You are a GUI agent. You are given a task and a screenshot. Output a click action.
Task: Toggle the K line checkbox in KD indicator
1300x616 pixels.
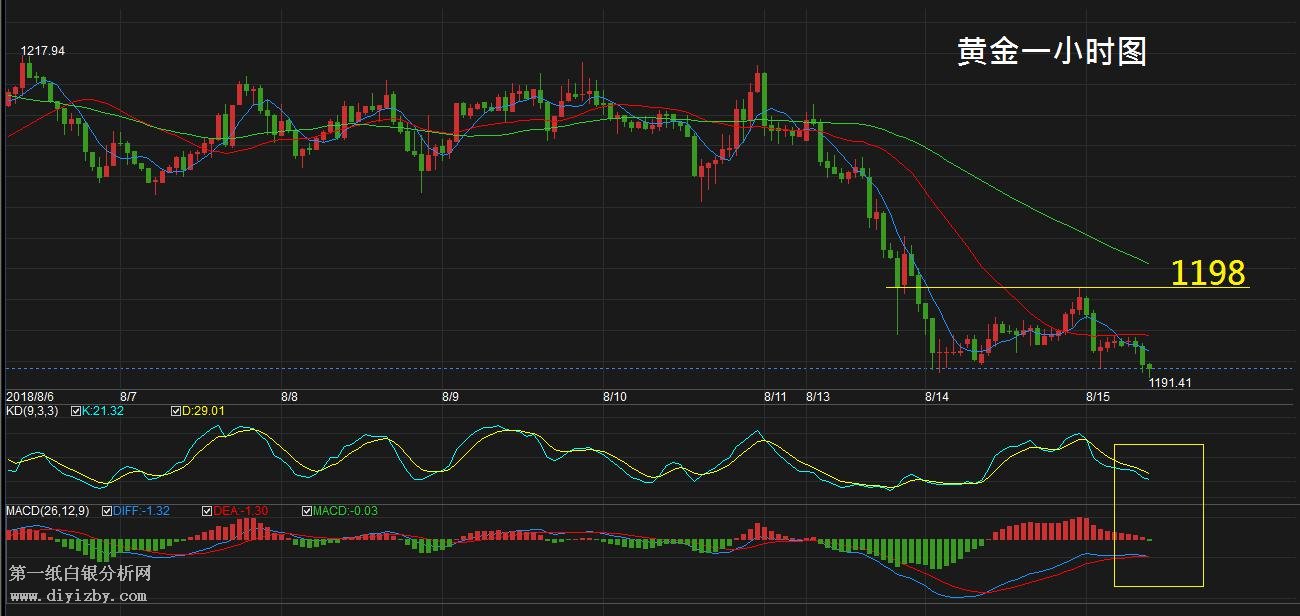click(76, 410)
